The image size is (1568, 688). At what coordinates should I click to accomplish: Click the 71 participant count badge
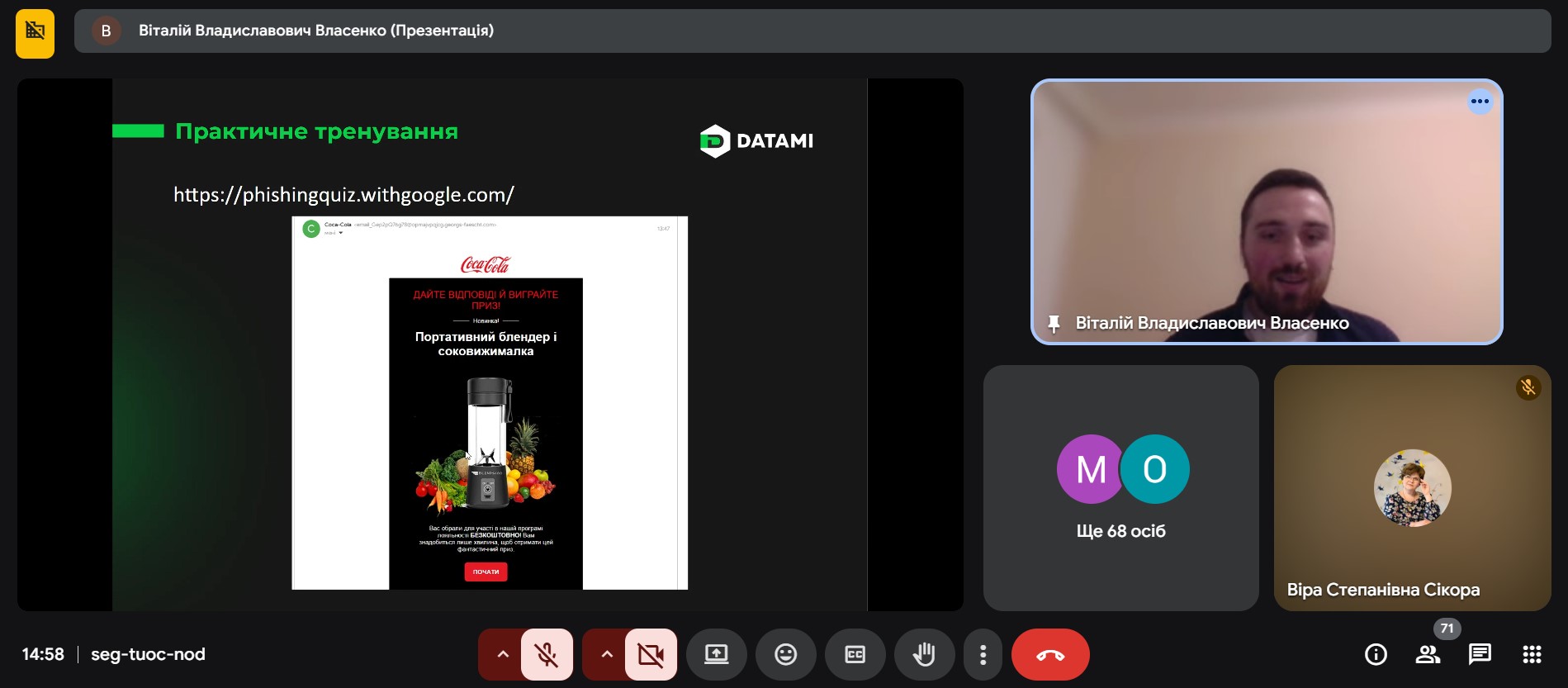[1447, 629]
